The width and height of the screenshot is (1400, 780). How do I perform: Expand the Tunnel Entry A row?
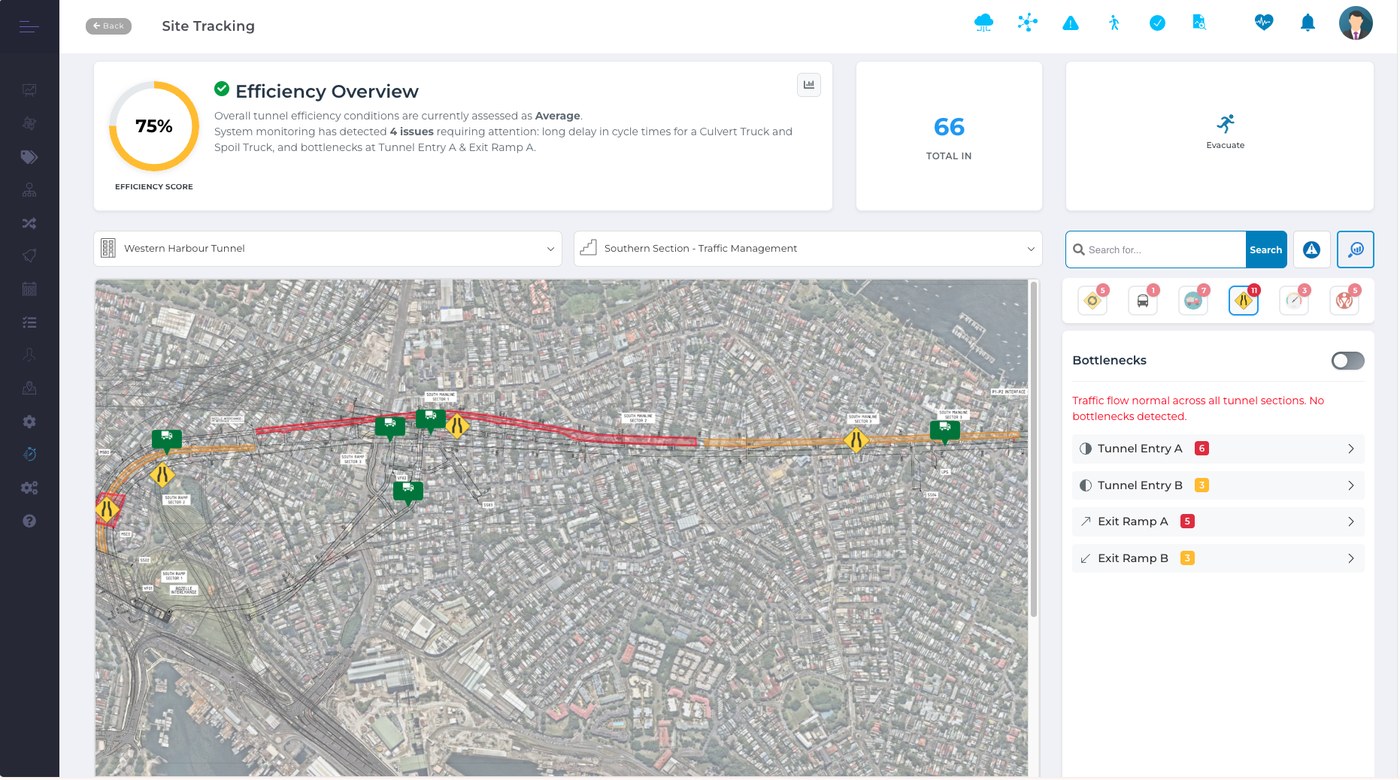[x=1218, y=448]
